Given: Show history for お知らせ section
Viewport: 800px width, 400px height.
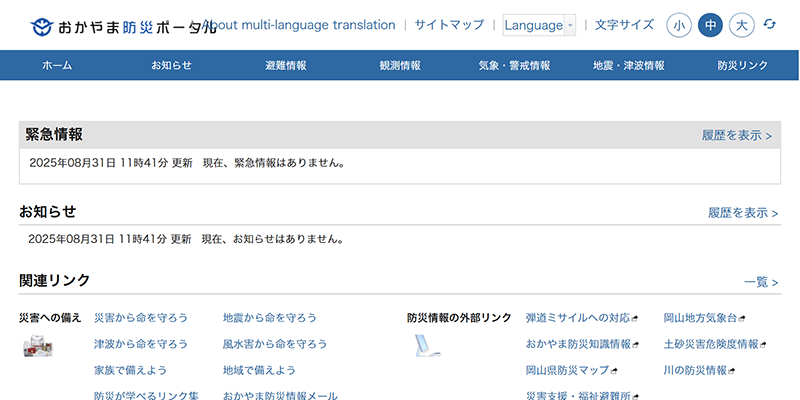Looking at the screenshot, I should click(x=743, y=213).
